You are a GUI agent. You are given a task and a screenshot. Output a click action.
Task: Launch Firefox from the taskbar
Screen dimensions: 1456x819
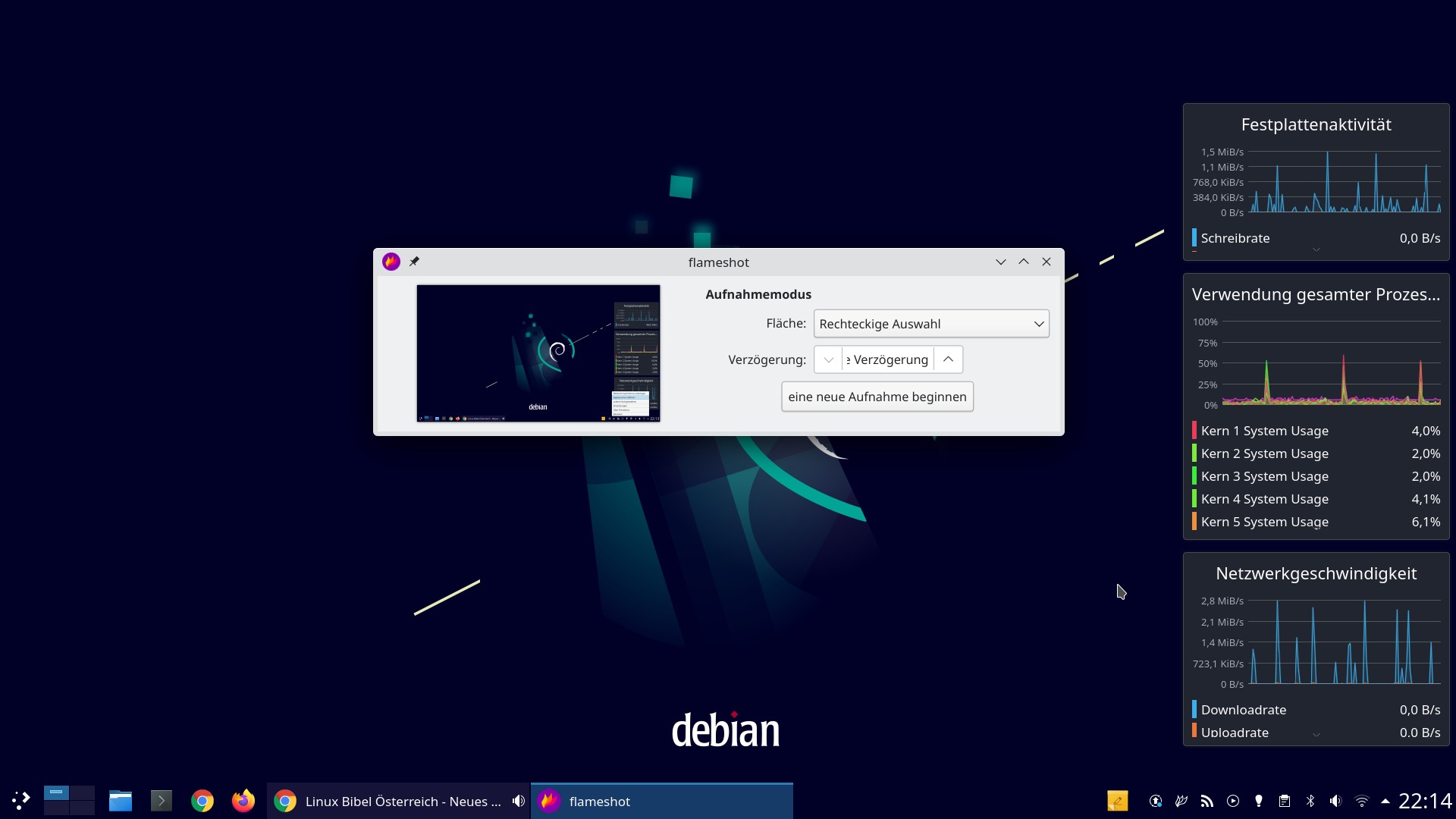click(243, 800)
